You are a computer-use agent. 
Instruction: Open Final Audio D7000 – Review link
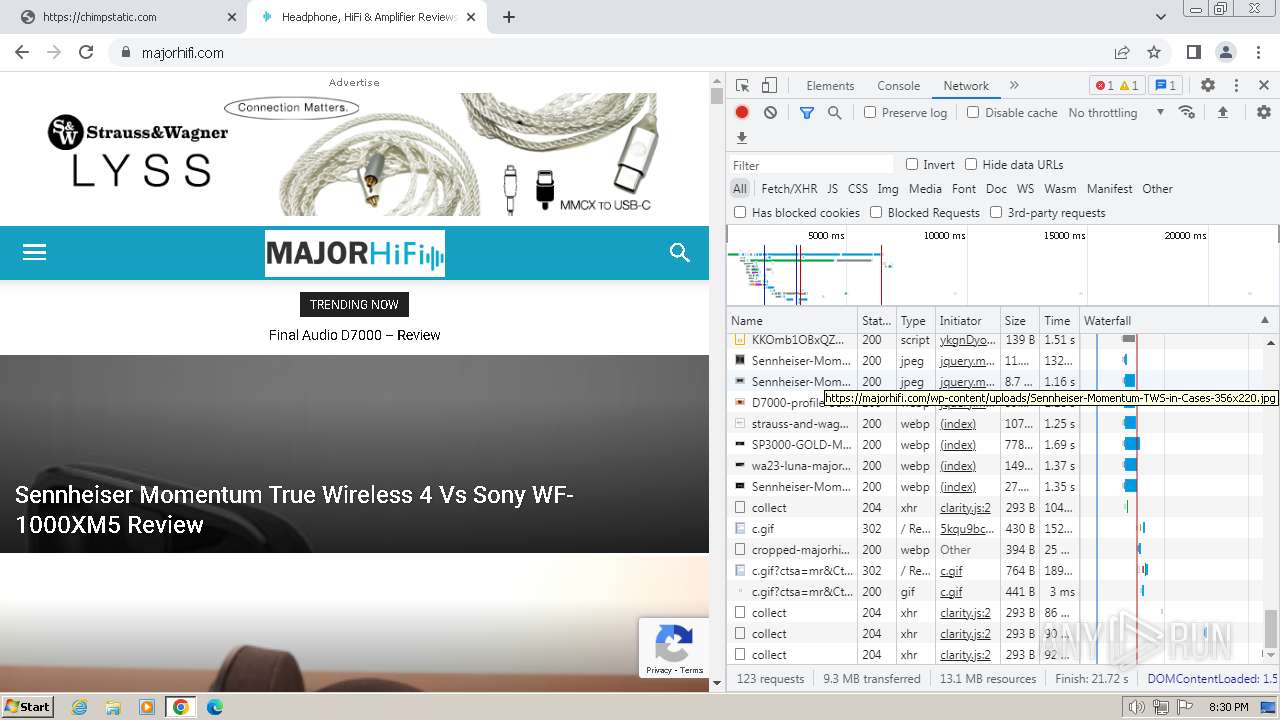(x=354, y=335)
